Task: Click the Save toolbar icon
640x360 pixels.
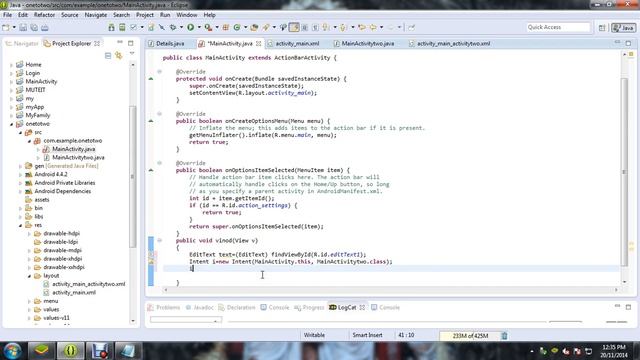Action: (23, 27)
